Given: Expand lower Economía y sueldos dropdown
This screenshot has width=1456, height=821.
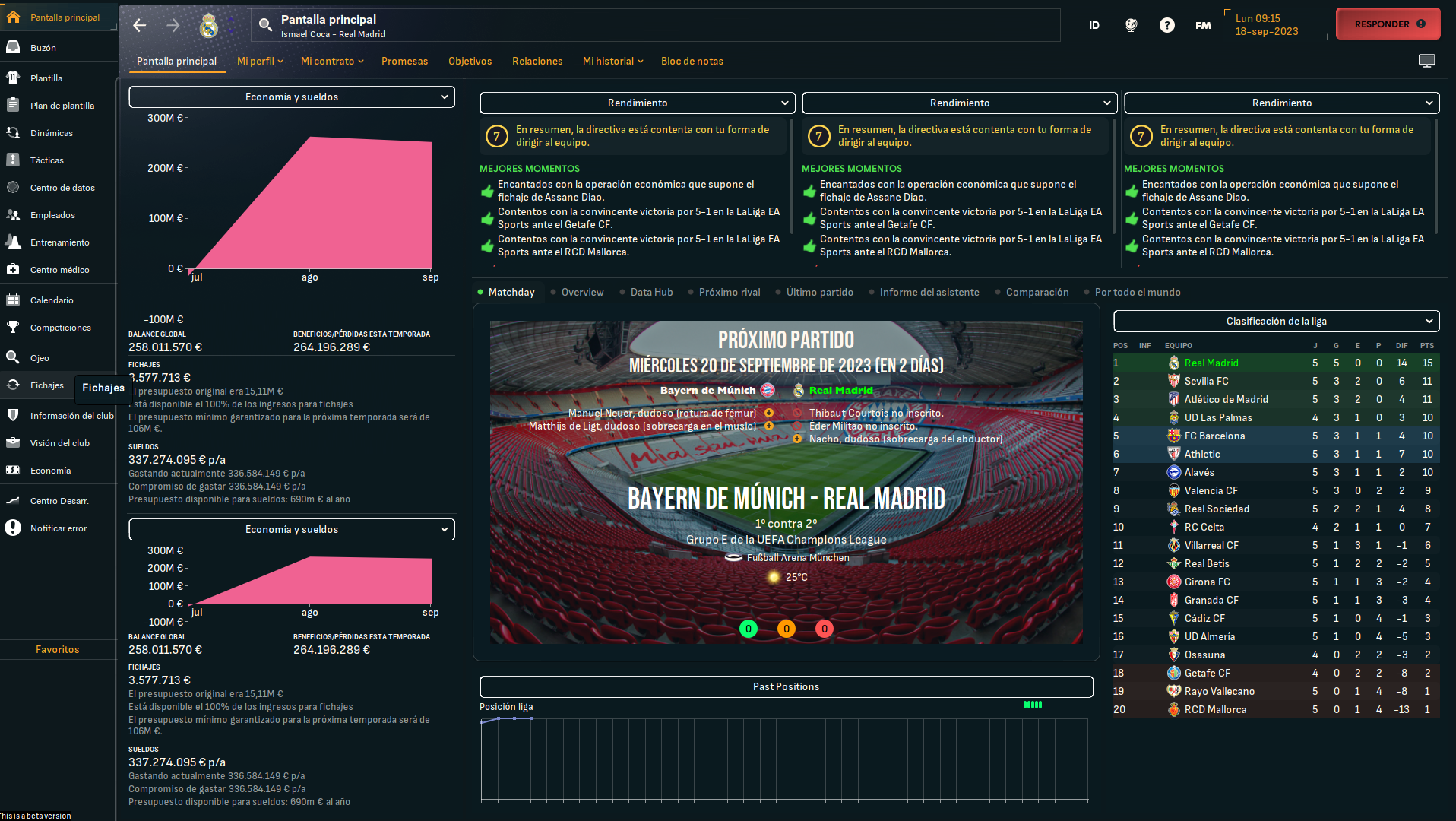Looking at the screenshot, I should click(292, 529).
